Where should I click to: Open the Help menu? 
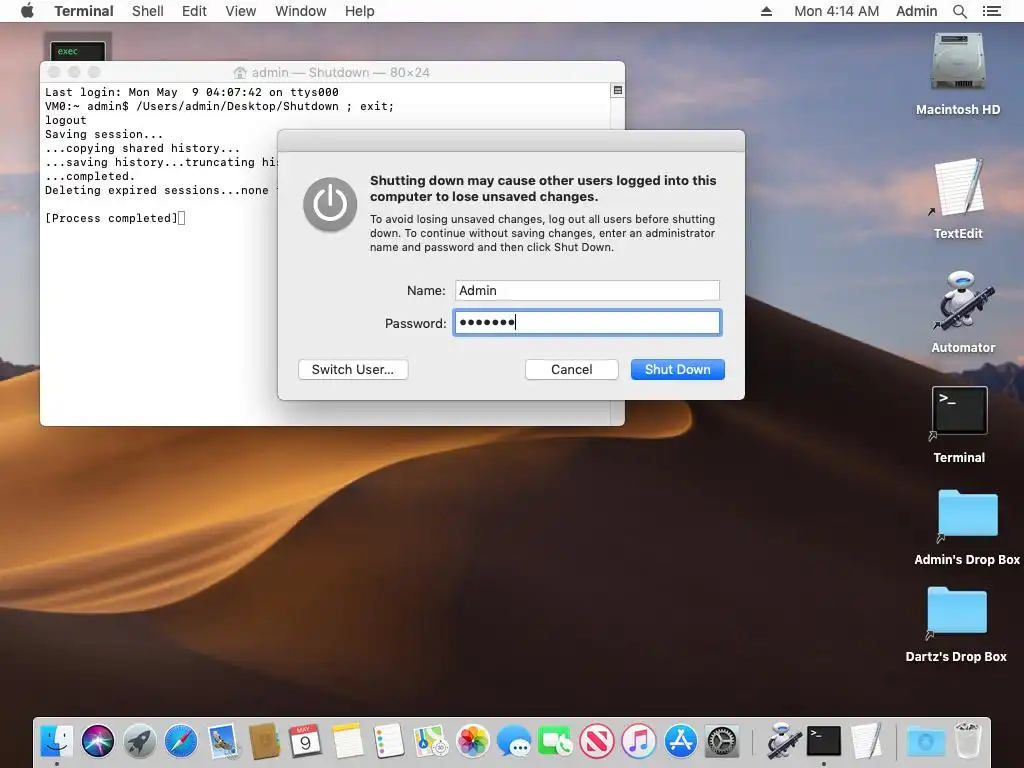coord(359,11)
